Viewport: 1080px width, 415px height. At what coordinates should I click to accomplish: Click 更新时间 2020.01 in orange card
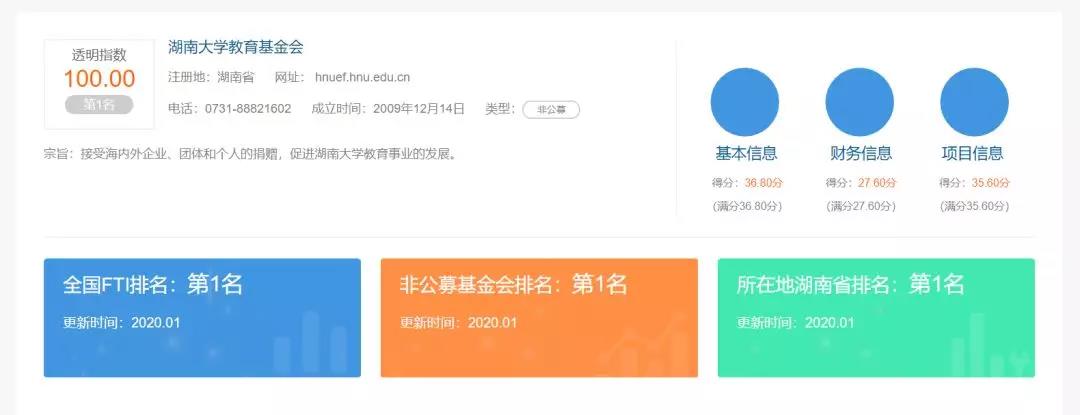tap(459, 322)
